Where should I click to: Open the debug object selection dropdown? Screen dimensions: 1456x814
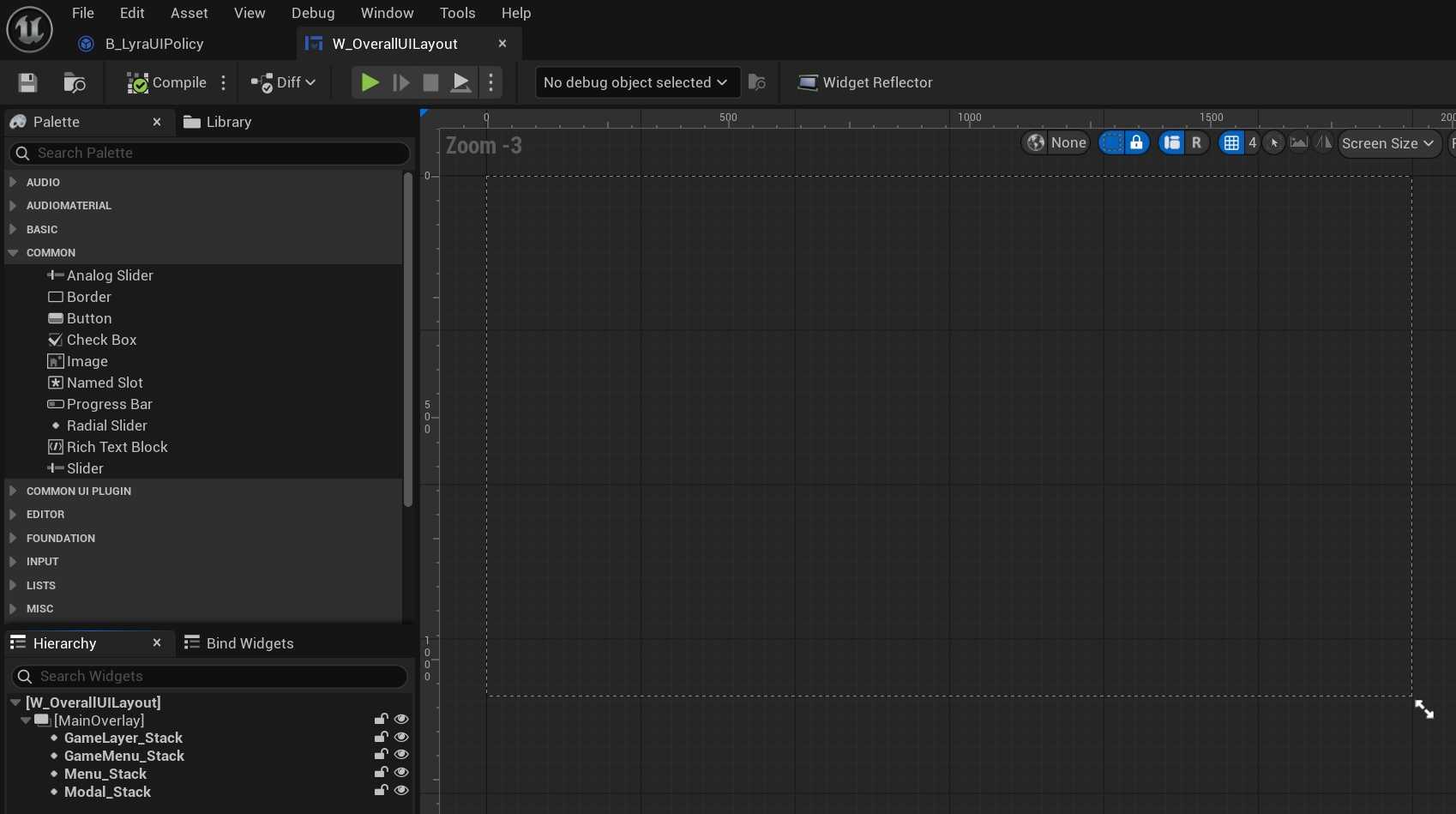[x=637, y=82]
